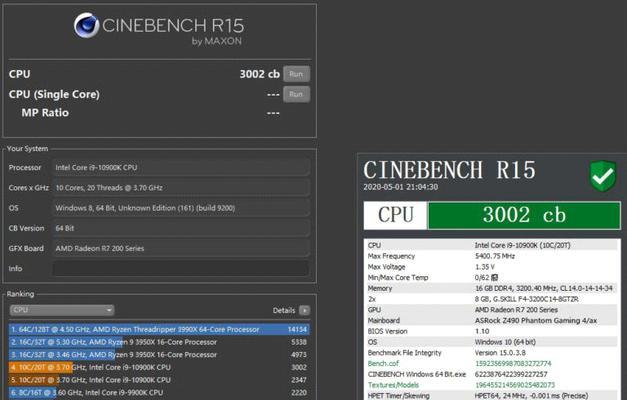The height and width of the screenshot is (400, 627).
Task: Select ranking row 3 Ryzen 9 3950X 4973
Action: (x=159, y=354)
